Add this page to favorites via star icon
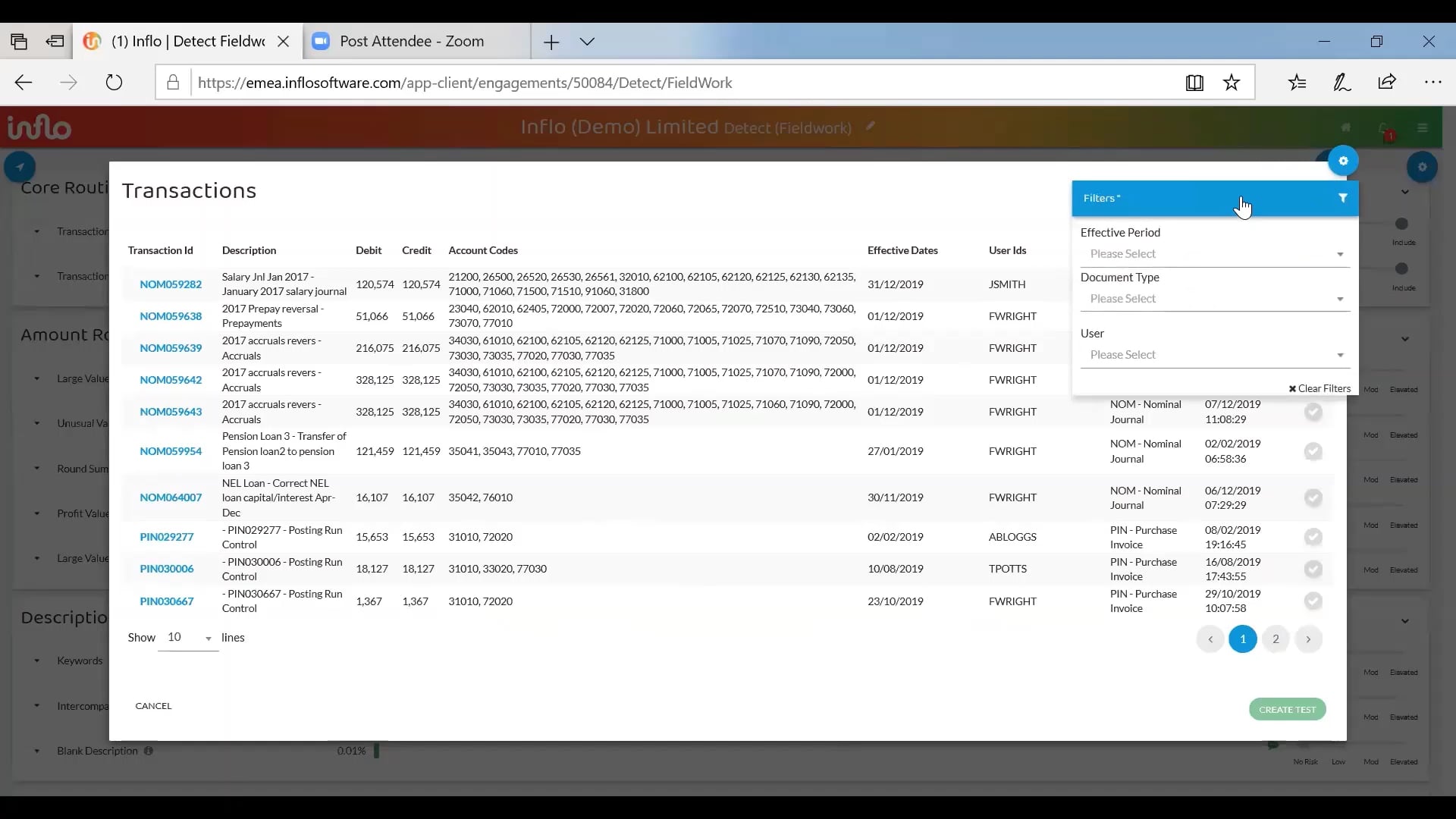The image size is (1456, 819). click(1232, 83)
